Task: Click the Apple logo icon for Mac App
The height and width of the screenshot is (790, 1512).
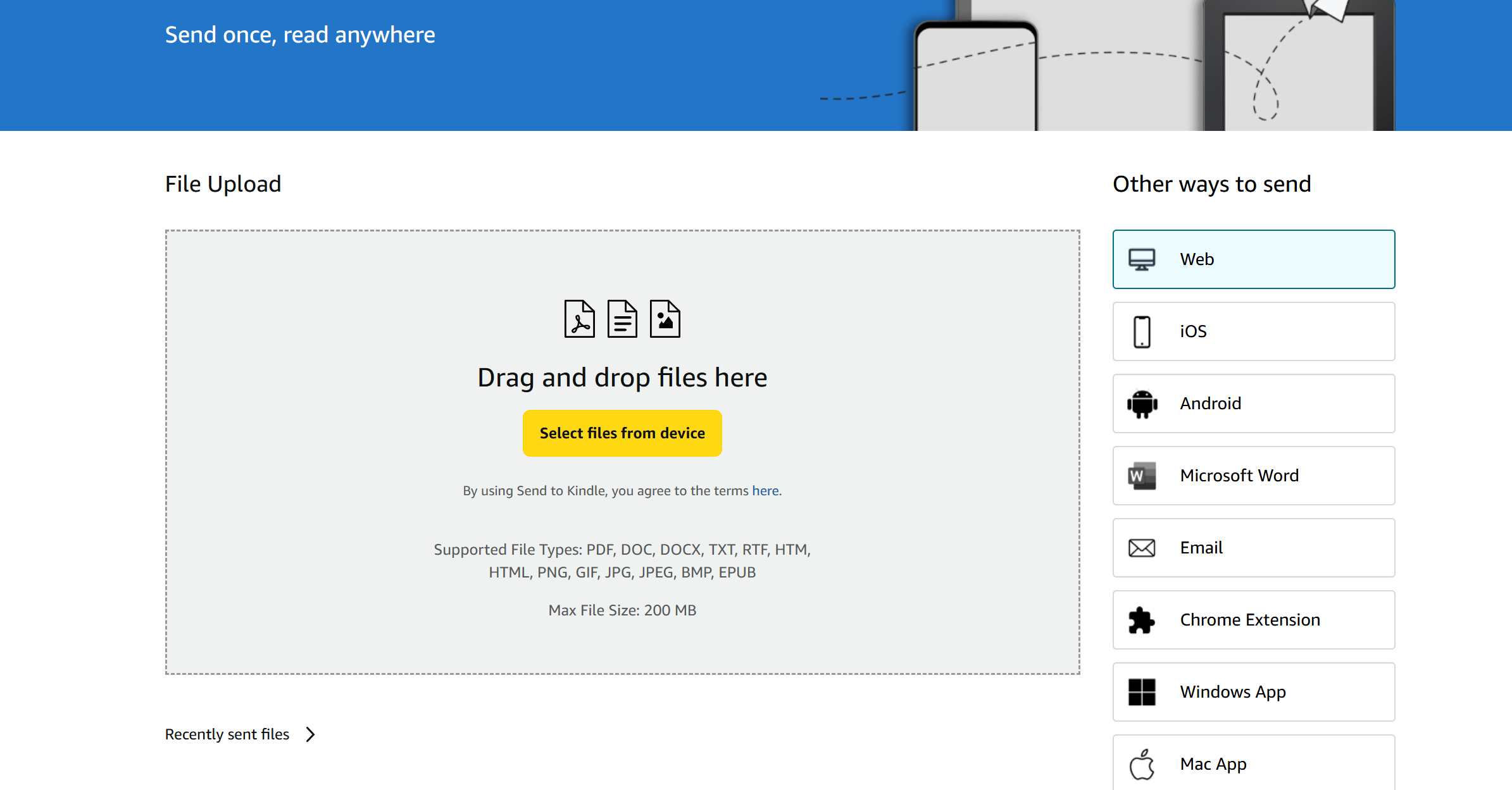Action: click(1142, 764)
